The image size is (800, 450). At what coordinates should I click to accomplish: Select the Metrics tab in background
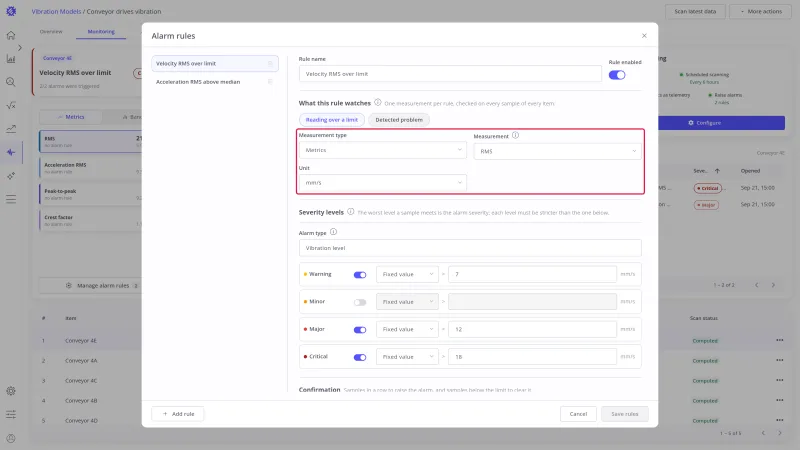tap(71, 117)
